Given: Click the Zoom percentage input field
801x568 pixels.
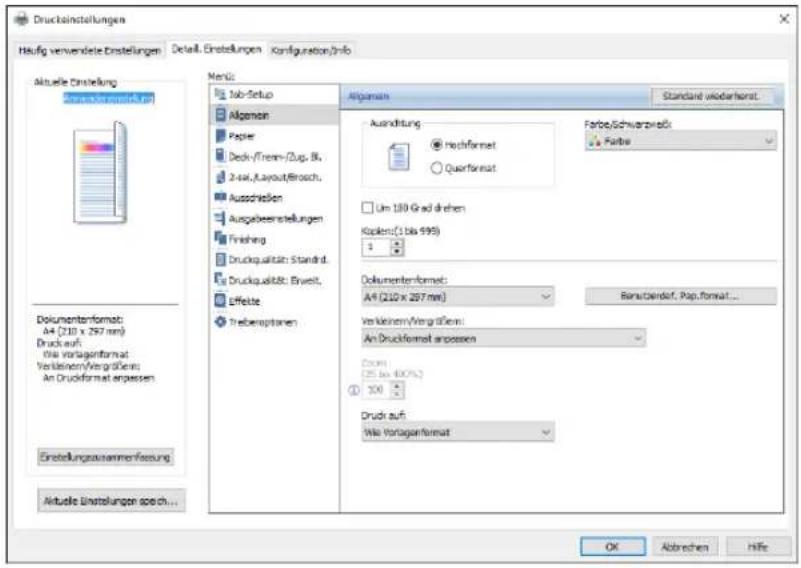Looking at the screenshot, I should [376, 390].
